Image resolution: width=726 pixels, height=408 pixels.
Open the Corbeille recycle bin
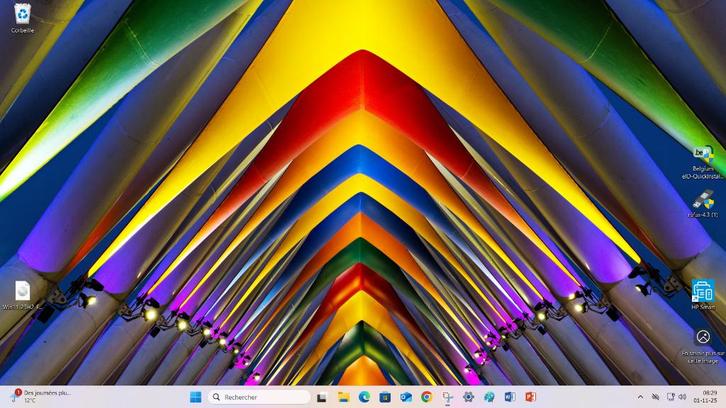click(x=22, y=15)
